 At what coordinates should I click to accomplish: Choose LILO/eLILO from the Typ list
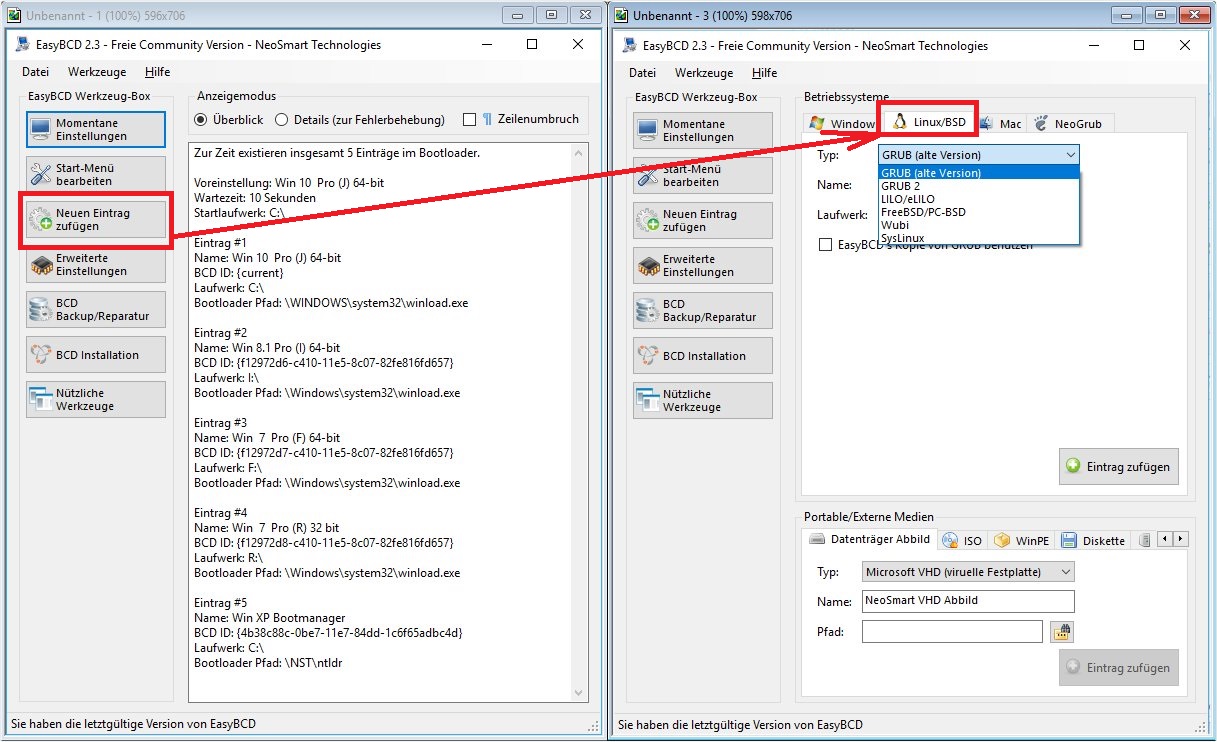click(979, 199)
